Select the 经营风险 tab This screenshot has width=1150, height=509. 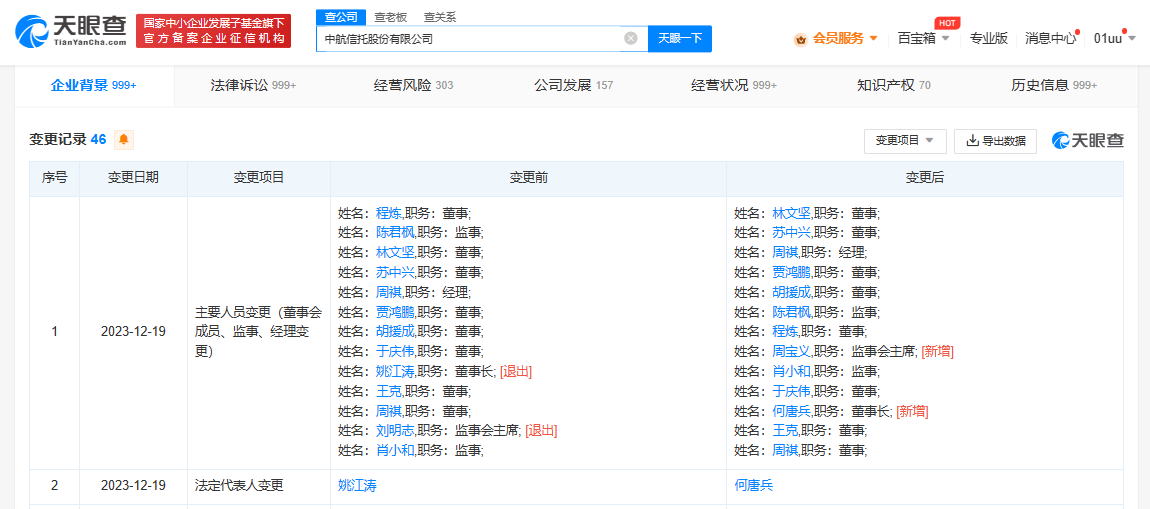(x=413, y=85)
